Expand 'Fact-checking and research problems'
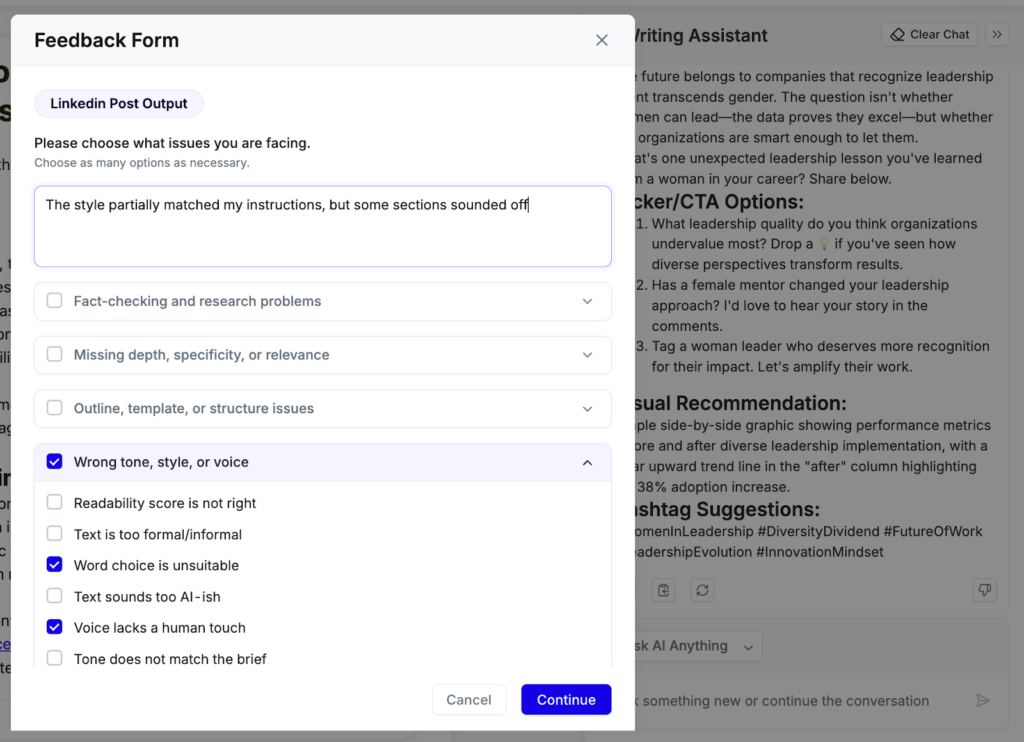Screen dimensions: 1024x742 (589, 301)
